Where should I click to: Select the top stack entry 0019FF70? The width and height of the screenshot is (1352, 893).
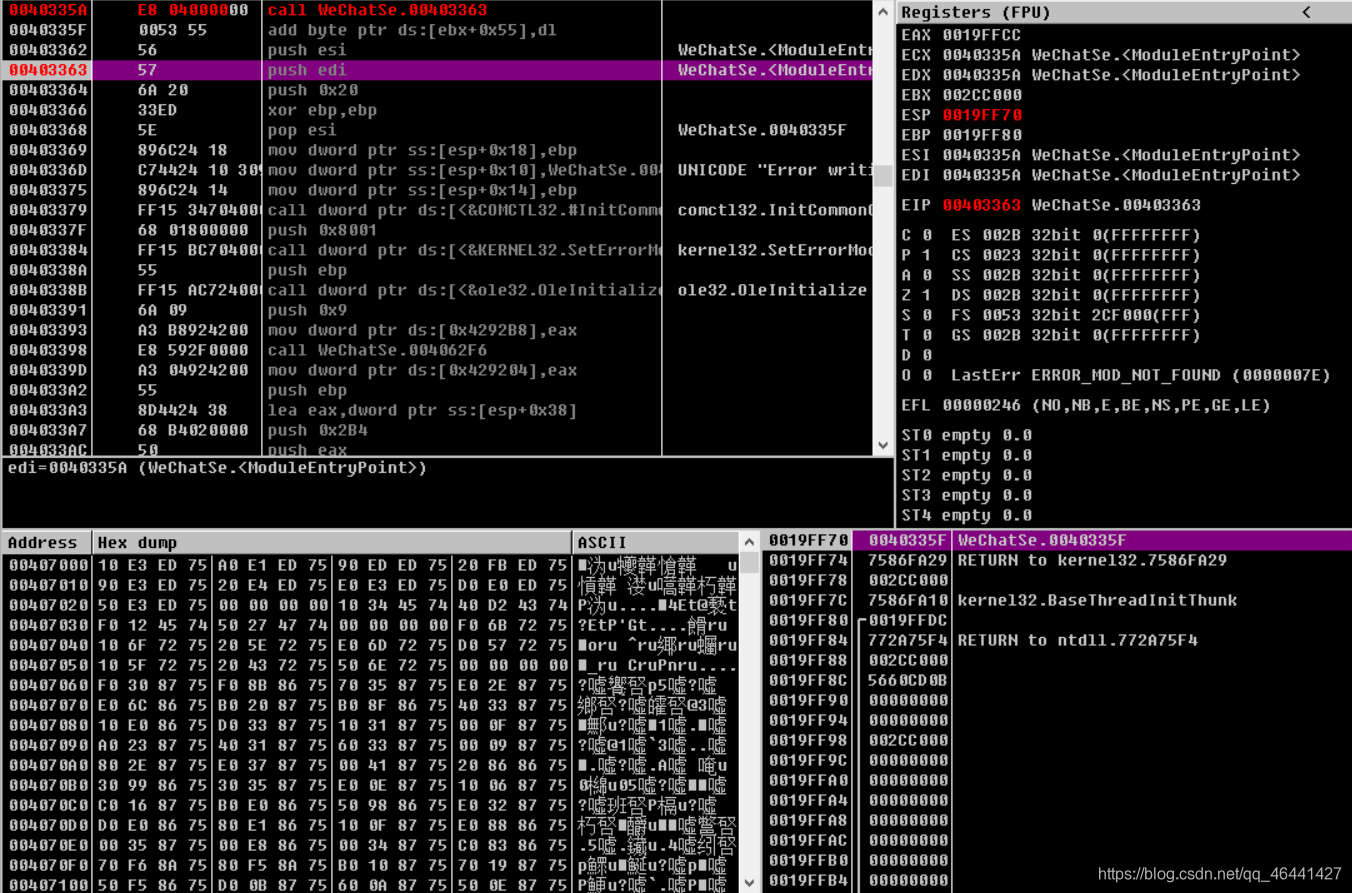[1057, 540]
